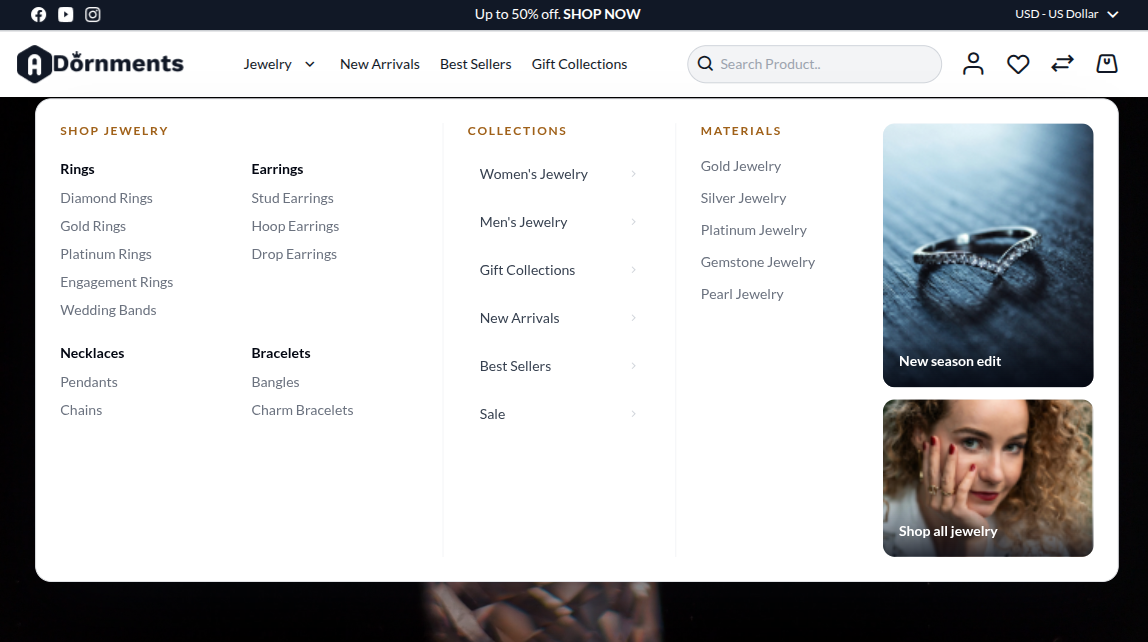Select Gold Jewelry material
This screenshot has width=1148, height=642.
pyautogui.click(x=741, y=166)
